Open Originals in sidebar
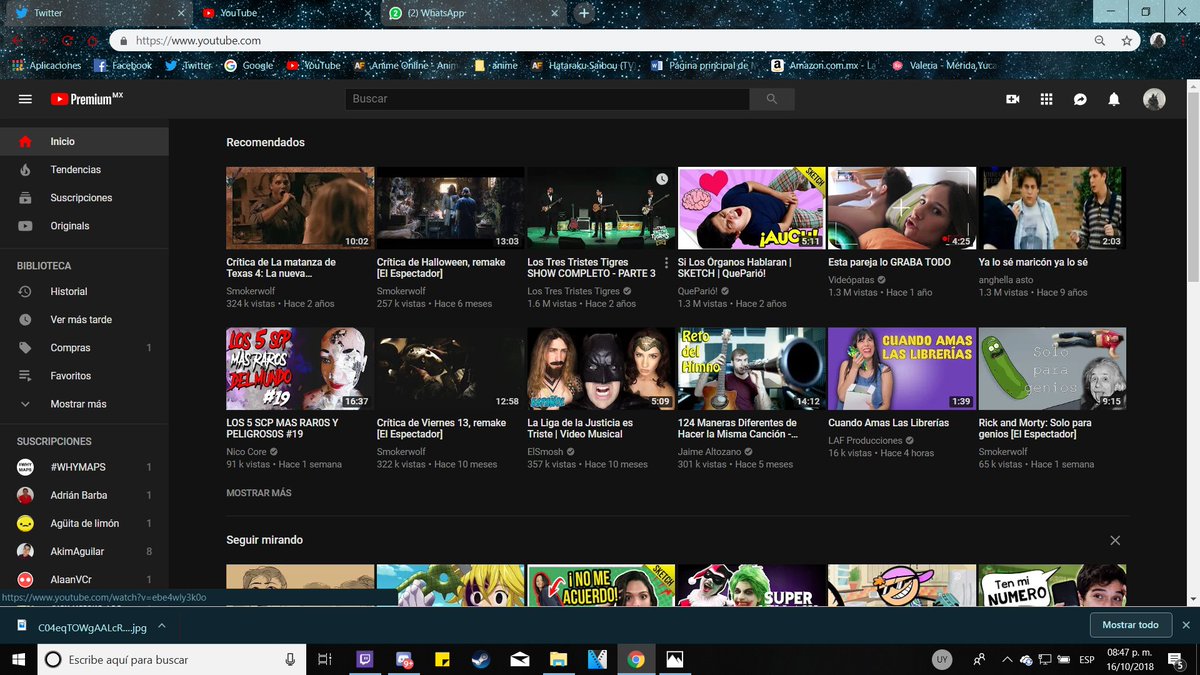Screen dimensions: 1200x675 (x=84, y=226)
